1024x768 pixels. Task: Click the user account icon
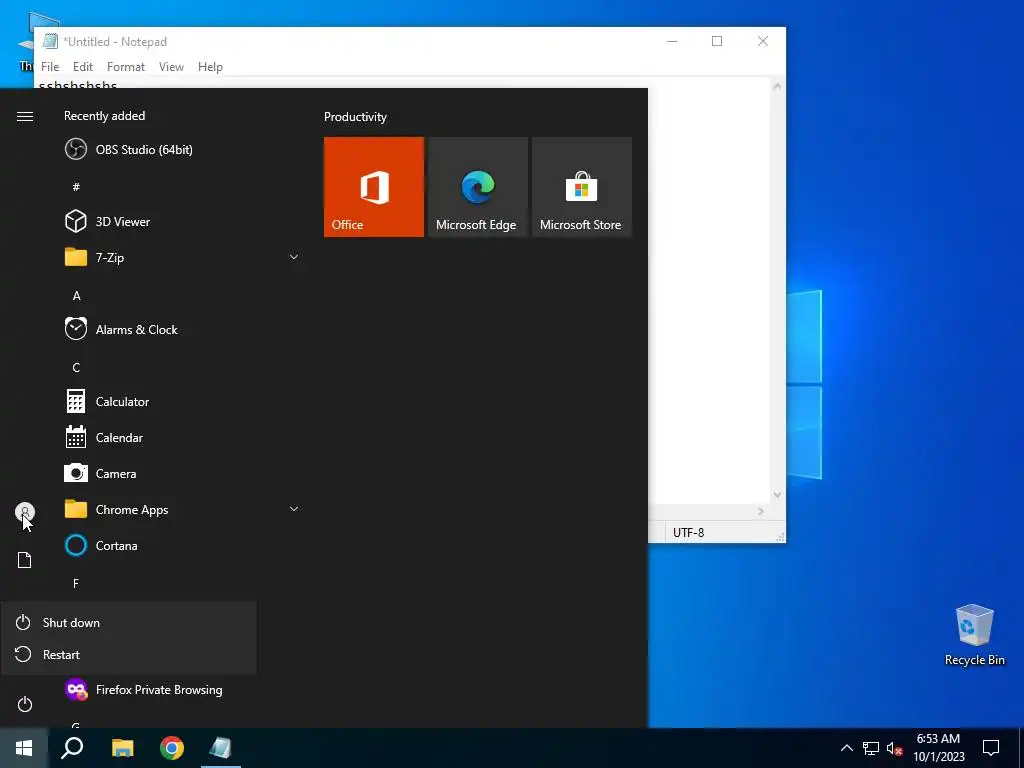coord(25,512)
